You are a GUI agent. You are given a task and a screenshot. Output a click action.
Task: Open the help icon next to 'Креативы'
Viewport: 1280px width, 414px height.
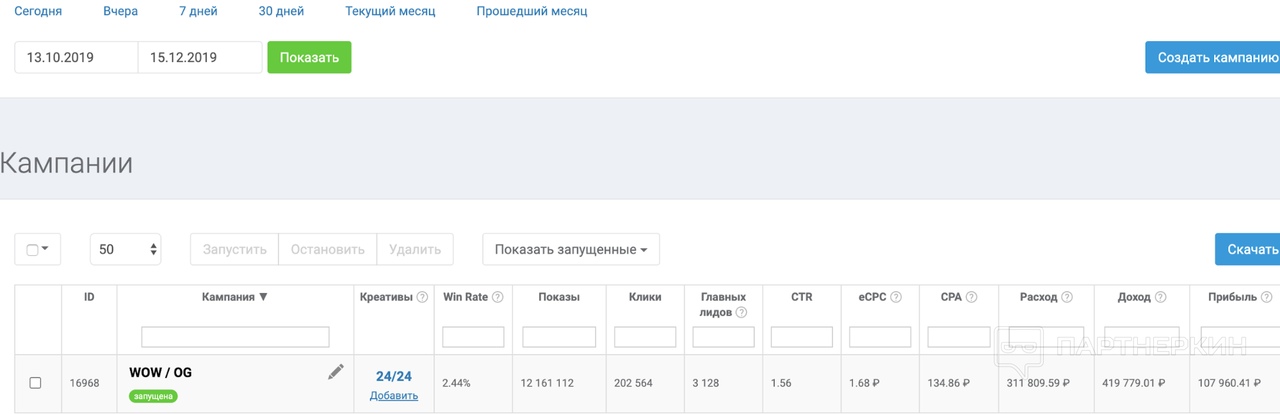tap(422, 297)
